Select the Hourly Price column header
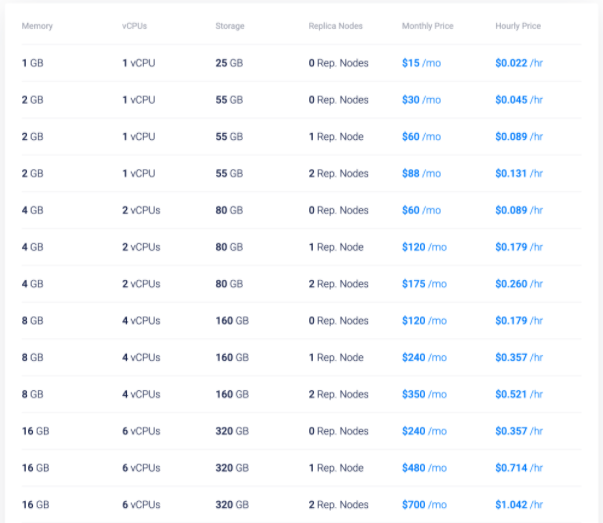The height and width of the screenshot is (523, 603). pyautogui.click(x=518, y=26)
